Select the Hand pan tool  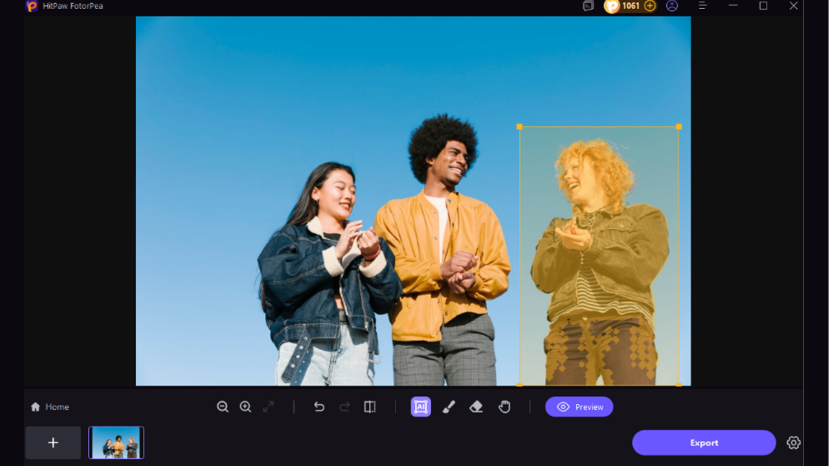[x=504, y=407]
